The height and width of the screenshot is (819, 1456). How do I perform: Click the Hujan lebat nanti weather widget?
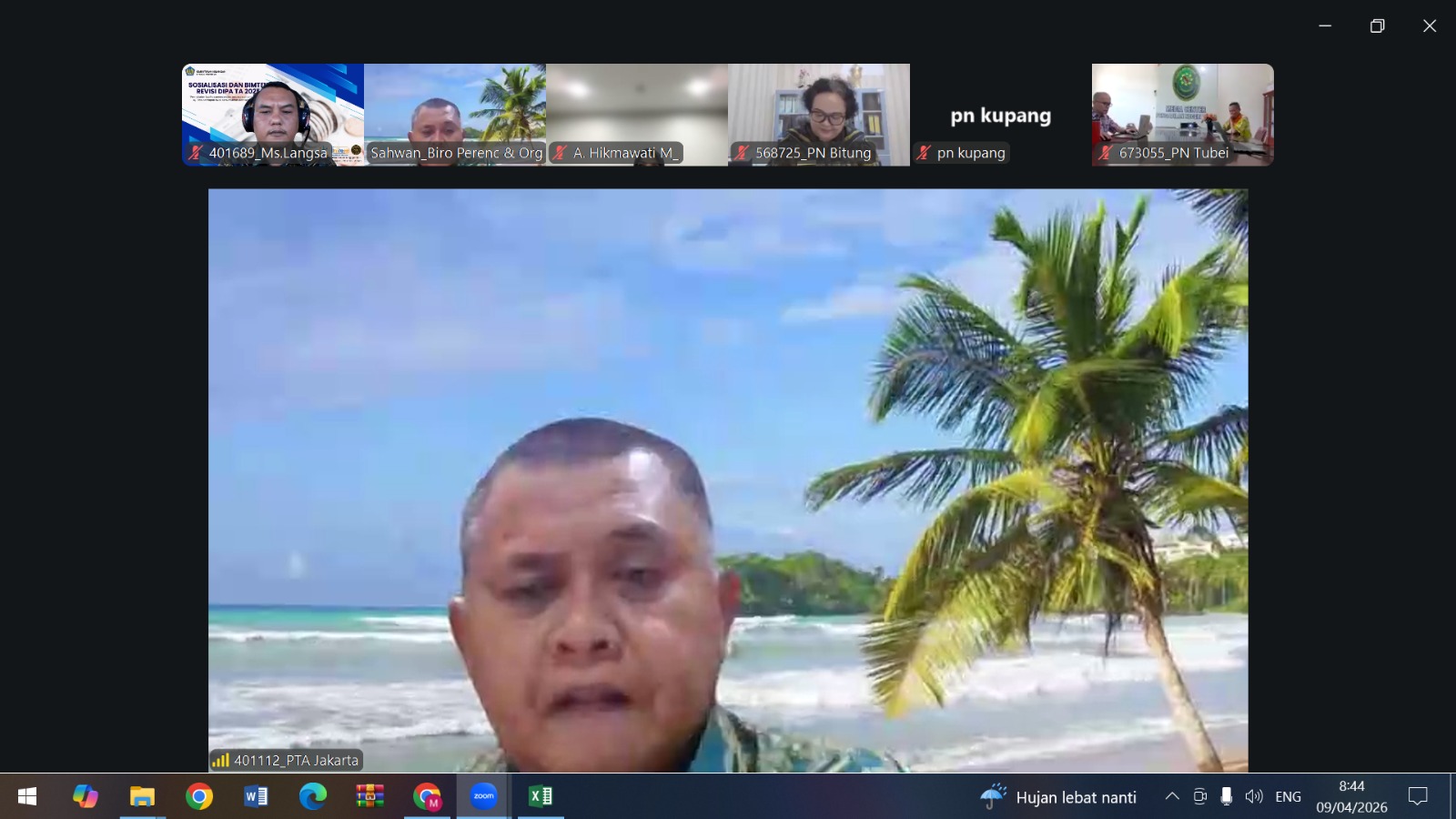coord(1058,797)
